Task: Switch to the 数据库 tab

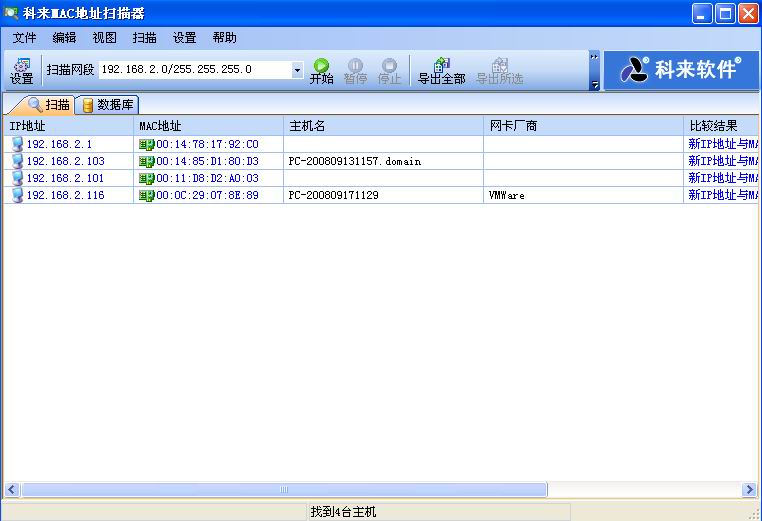Action: click(107, 105)
